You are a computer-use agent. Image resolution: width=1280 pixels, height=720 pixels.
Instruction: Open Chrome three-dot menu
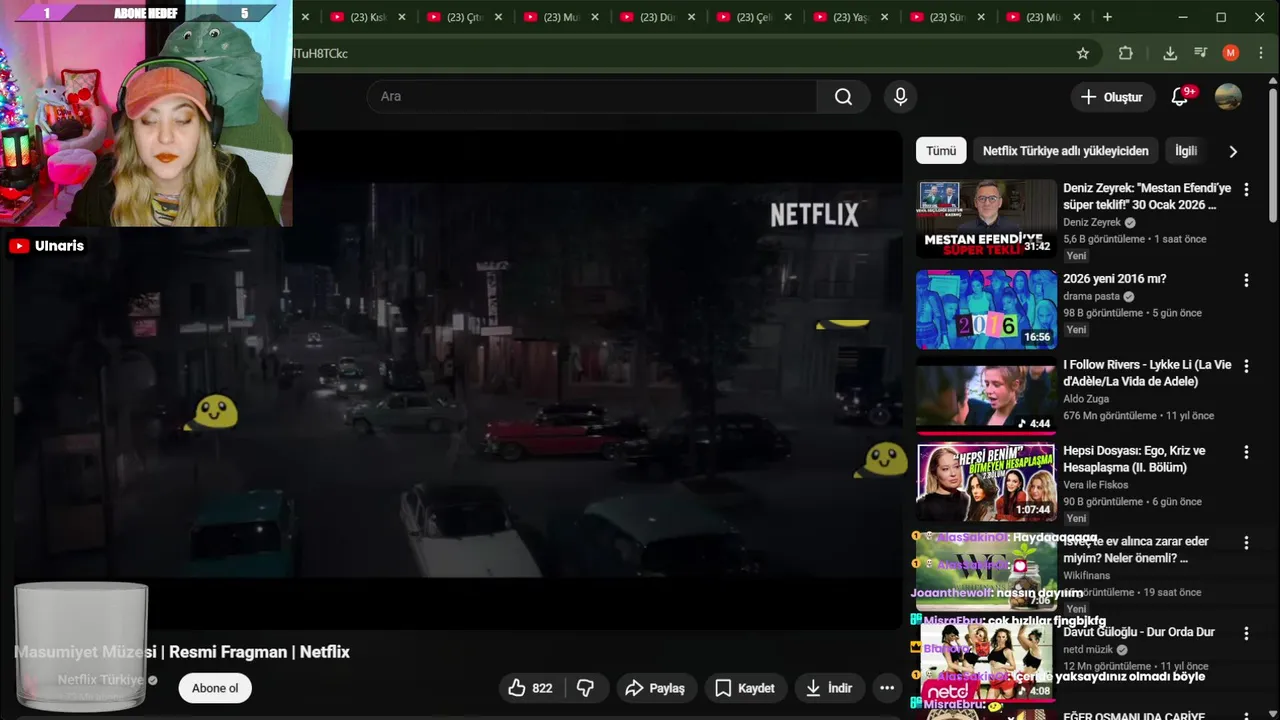tap(1260, 53)
